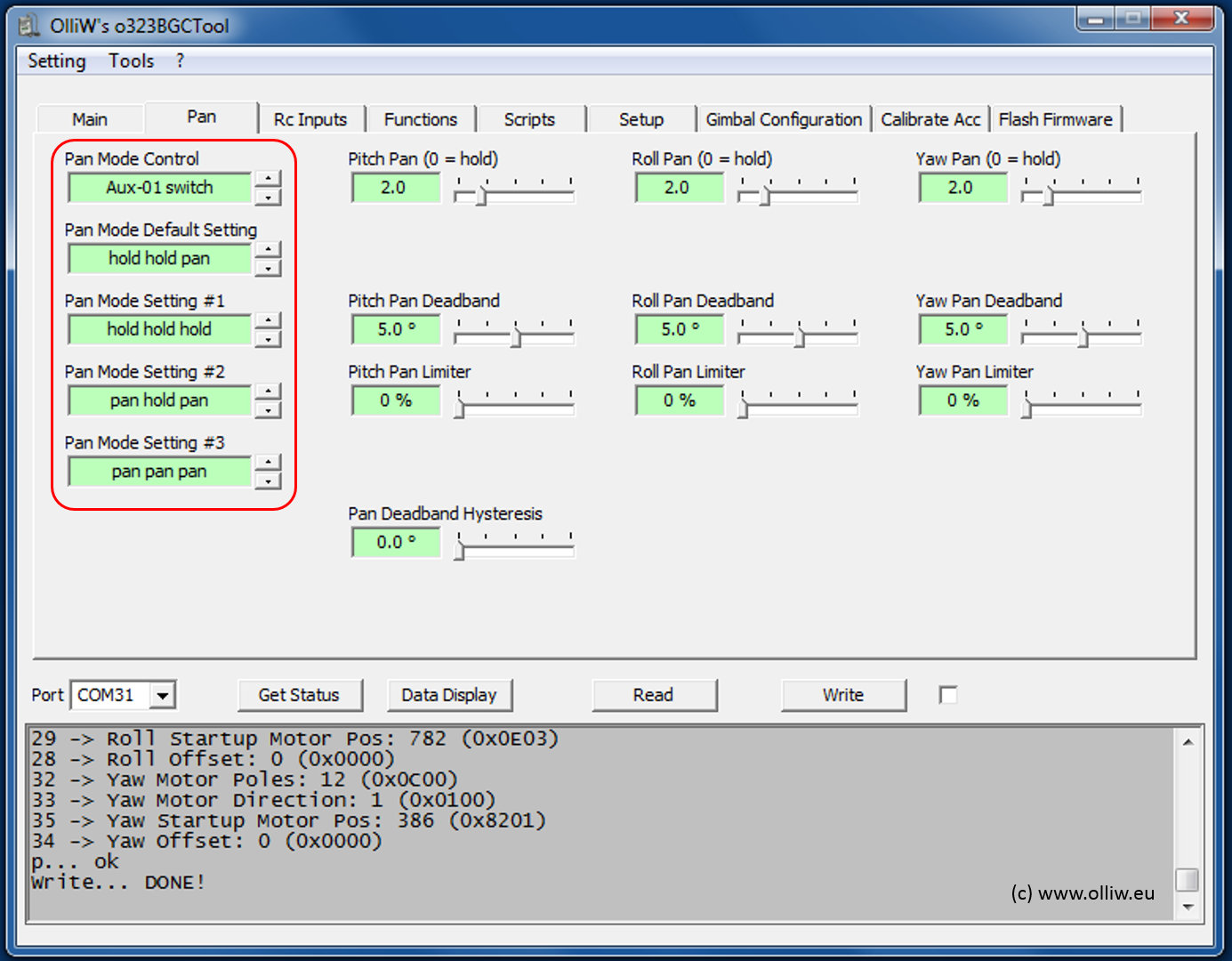The width and height of the screenshot is (1232, 961).
Task: Click the up arrow for Pan Mode Control
Action: click(268, 179)
